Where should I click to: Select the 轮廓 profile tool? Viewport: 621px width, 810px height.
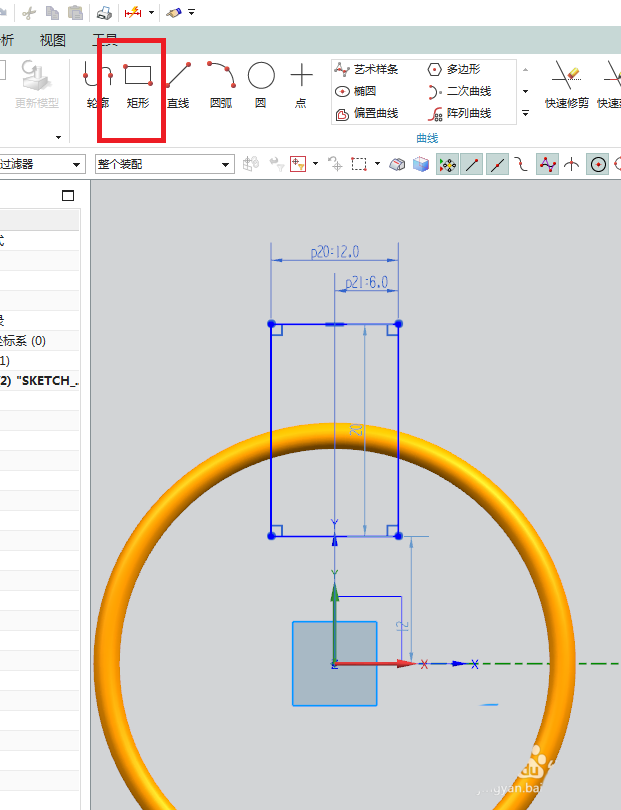98,86
